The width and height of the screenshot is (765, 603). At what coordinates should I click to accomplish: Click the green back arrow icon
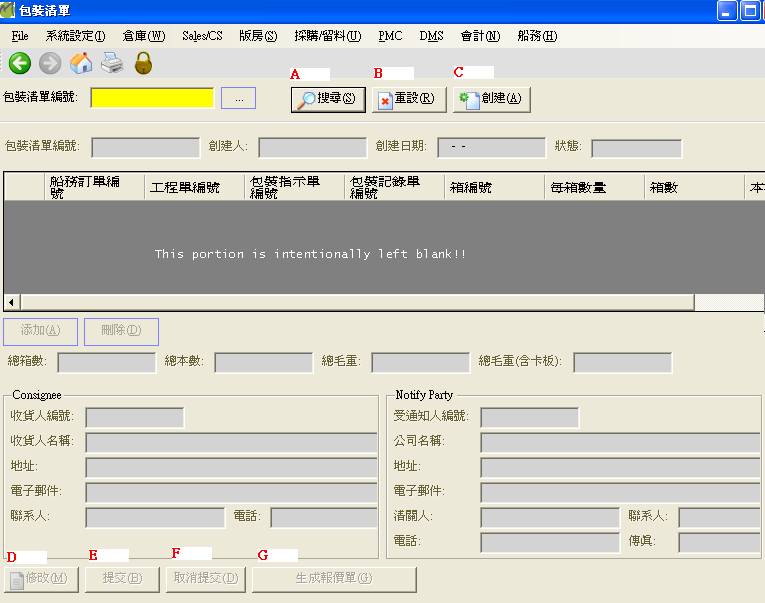click(19, 64)
